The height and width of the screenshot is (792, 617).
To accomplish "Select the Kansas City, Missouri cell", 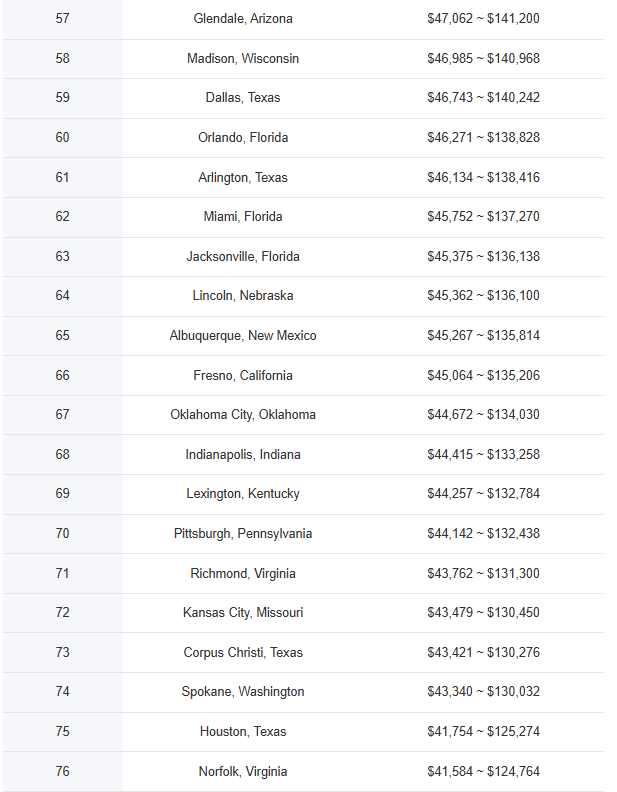I will pos(243,613).
